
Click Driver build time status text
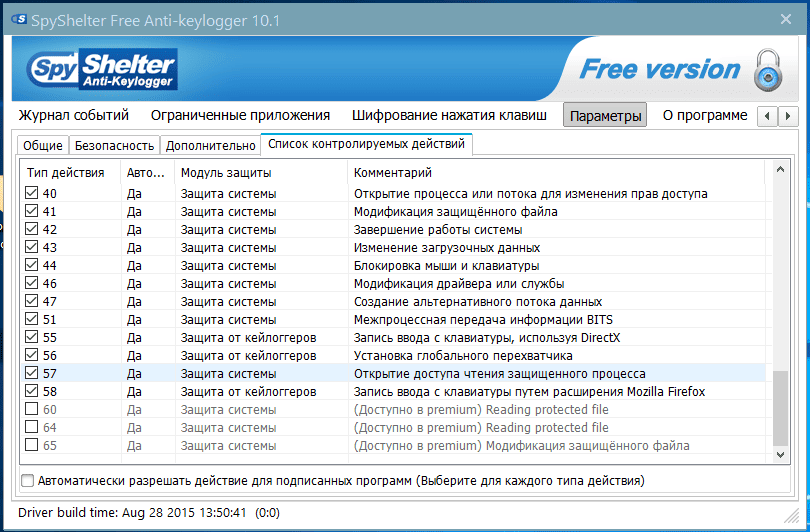[x=149, y=513]
